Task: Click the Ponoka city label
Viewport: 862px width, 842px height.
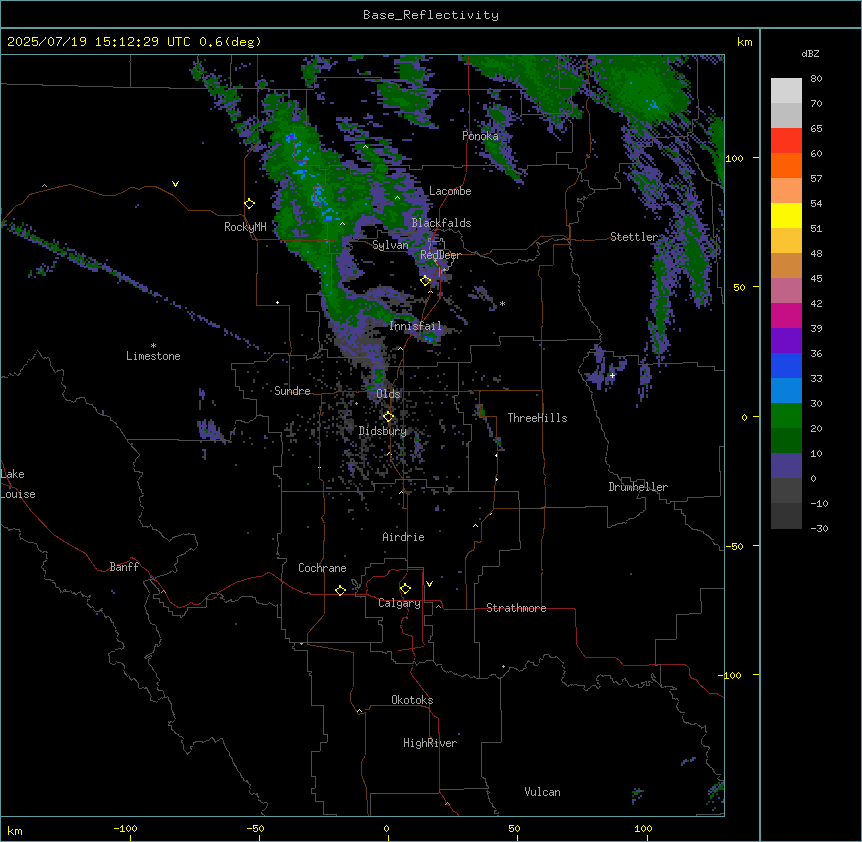Action: tap(480, 136)
